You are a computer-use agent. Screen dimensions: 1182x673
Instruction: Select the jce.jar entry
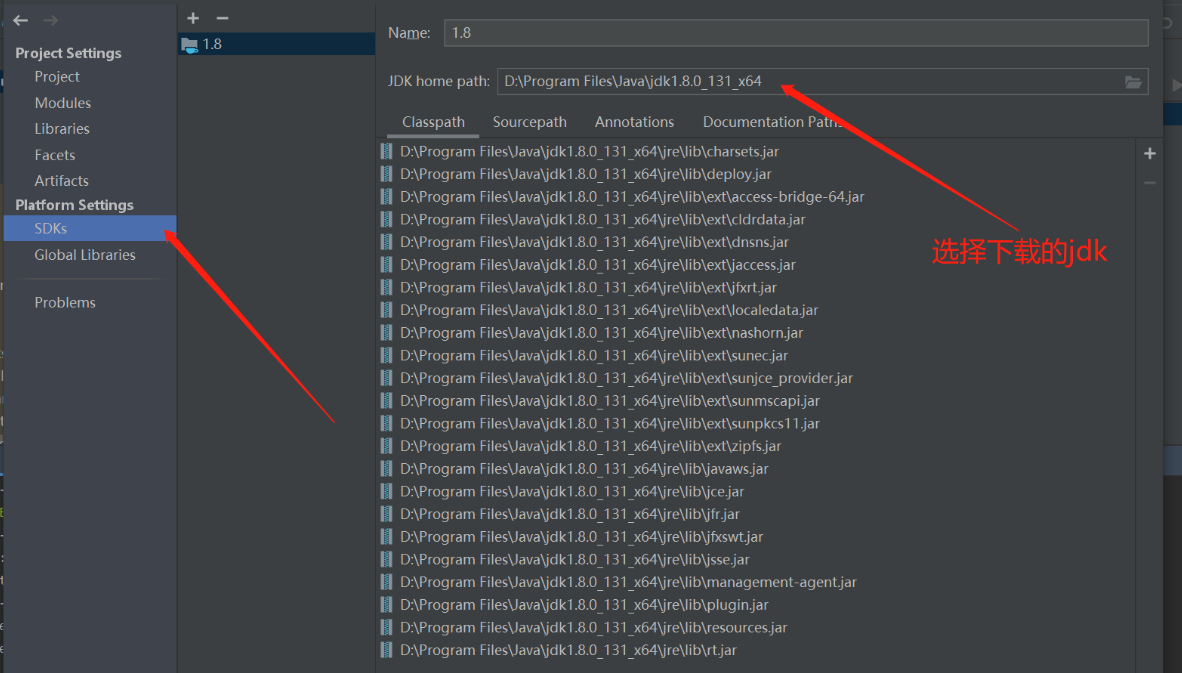coord(572,491)
